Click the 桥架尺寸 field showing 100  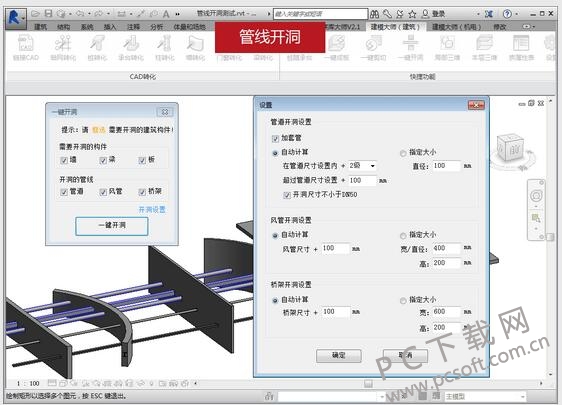click(335, 312)
